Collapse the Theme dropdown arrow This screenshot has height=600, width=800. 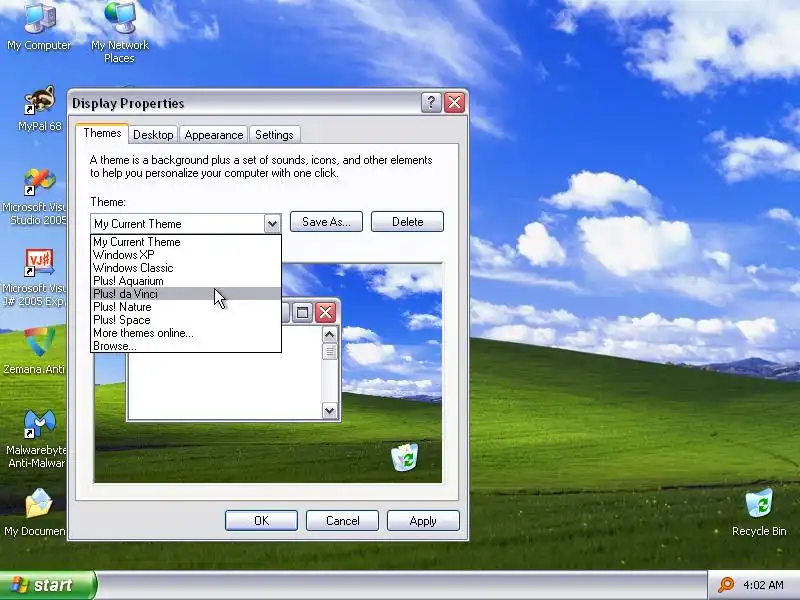pyautogui.click(x=272, y=223)
